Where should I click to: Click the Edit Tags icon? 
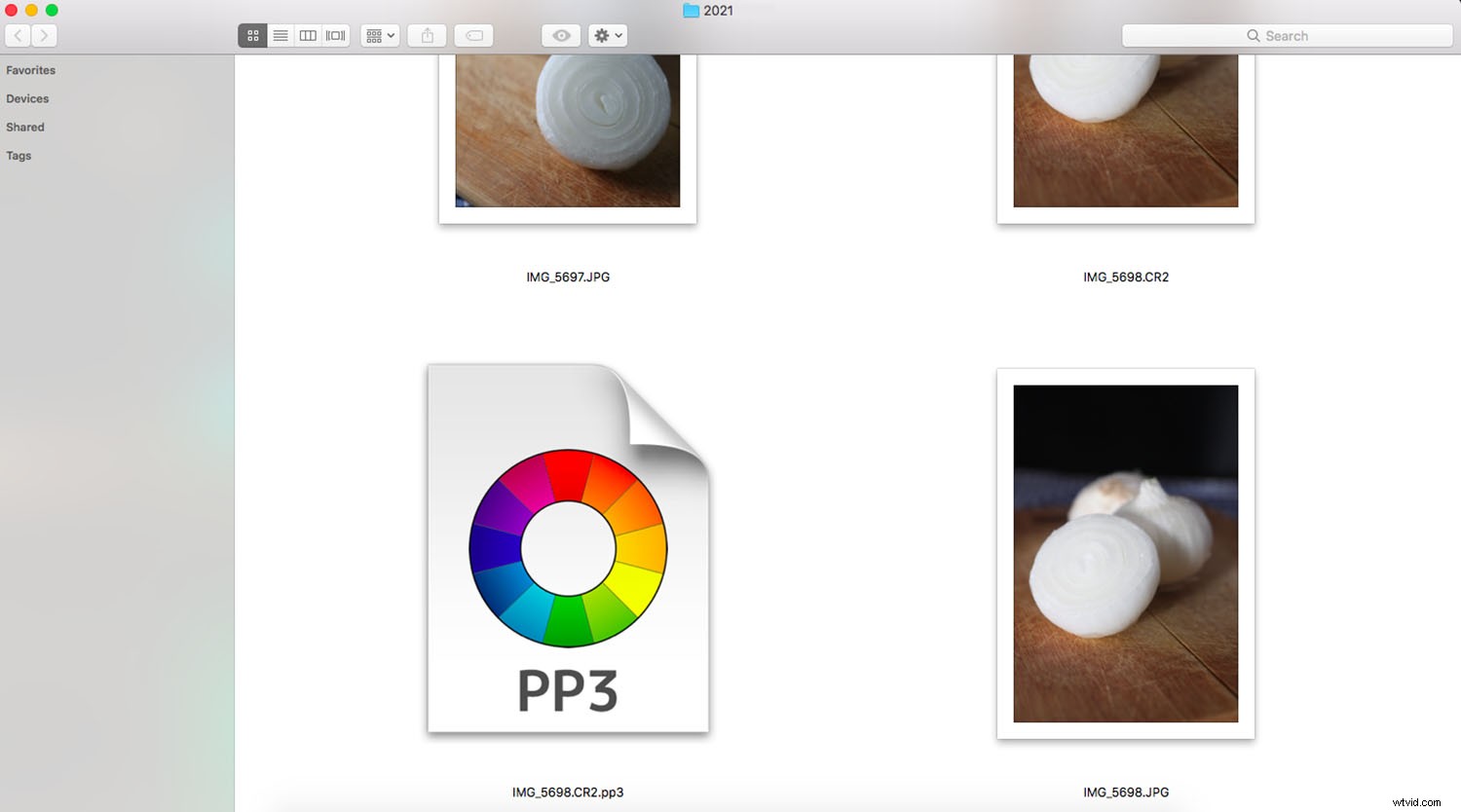click(473, 35)
